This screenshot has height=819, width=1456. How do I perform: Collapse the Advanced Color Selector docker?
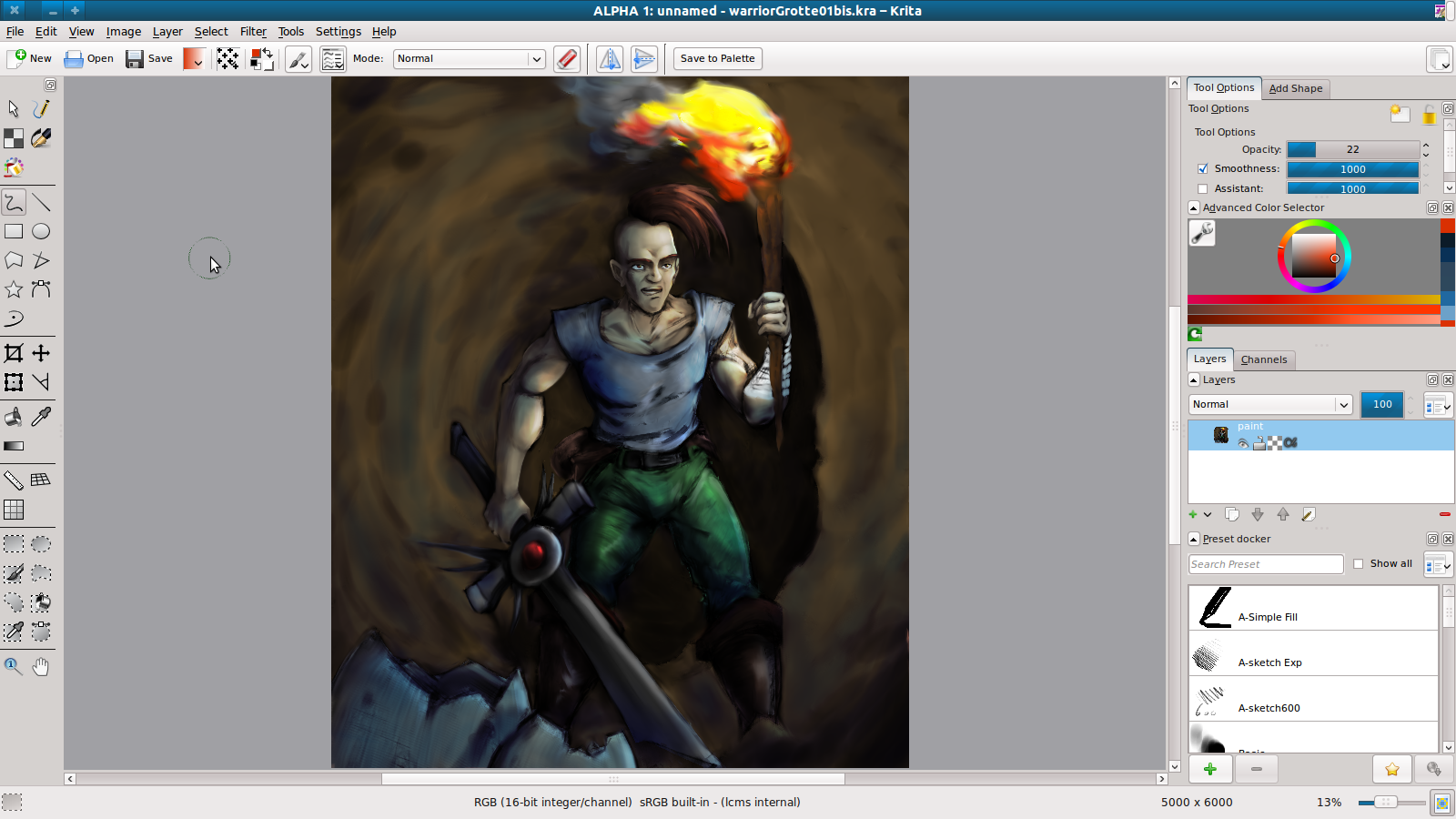pyautogui.click(x=1194, y=208)
